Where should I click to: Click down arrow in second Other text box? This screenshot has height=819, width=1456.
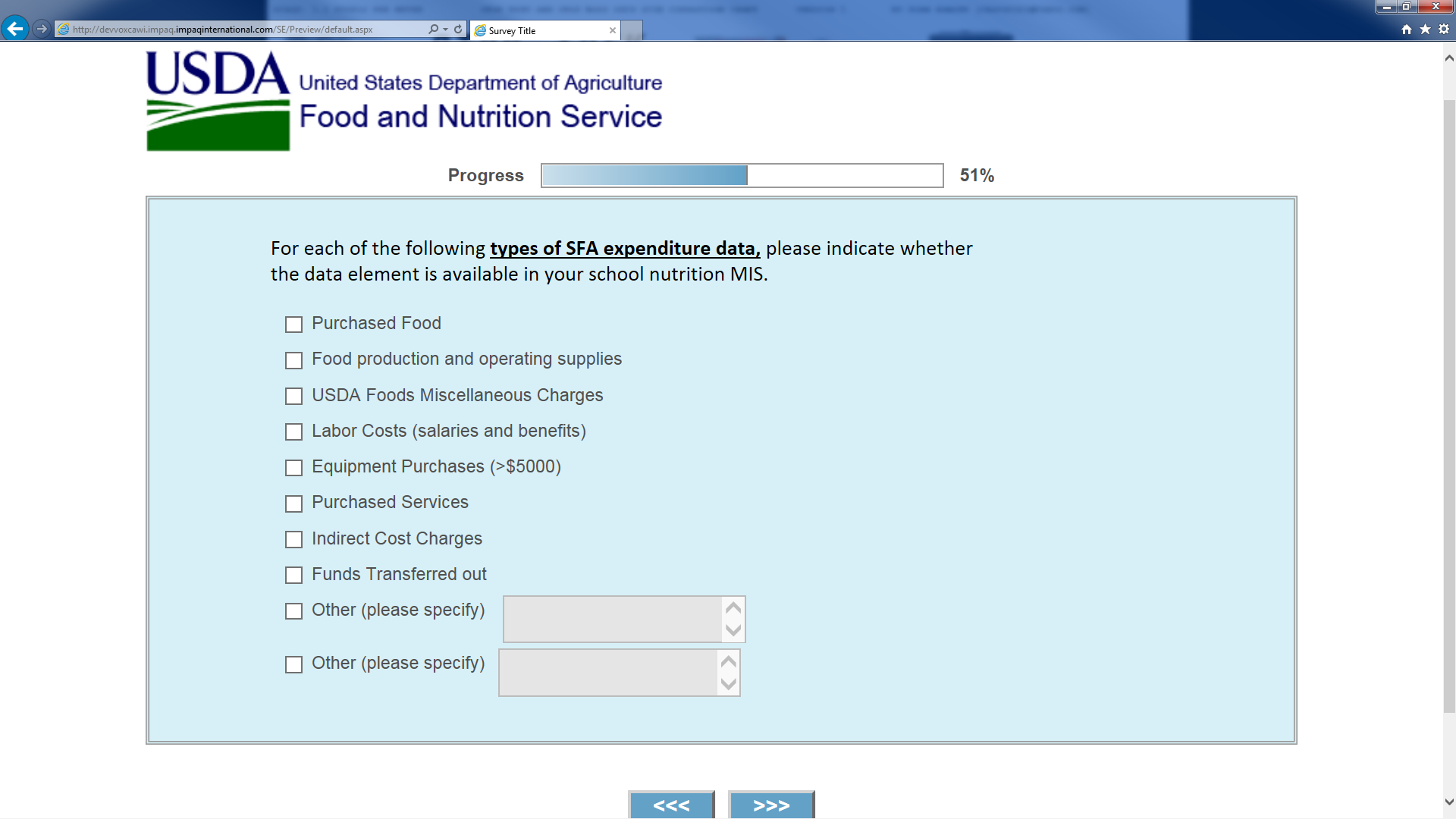(729, 684)
